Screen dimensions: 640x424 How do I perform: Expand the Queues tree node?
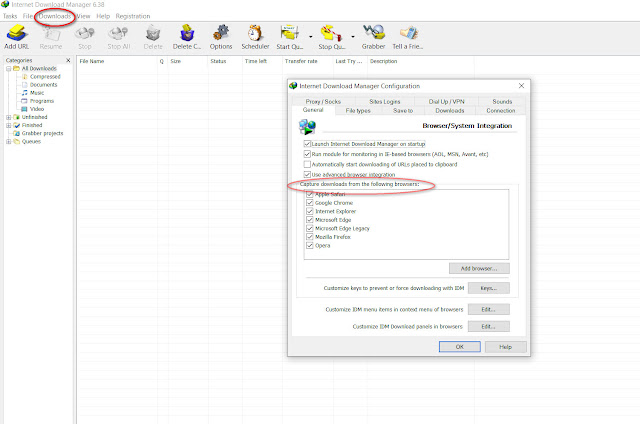[9, 142]
